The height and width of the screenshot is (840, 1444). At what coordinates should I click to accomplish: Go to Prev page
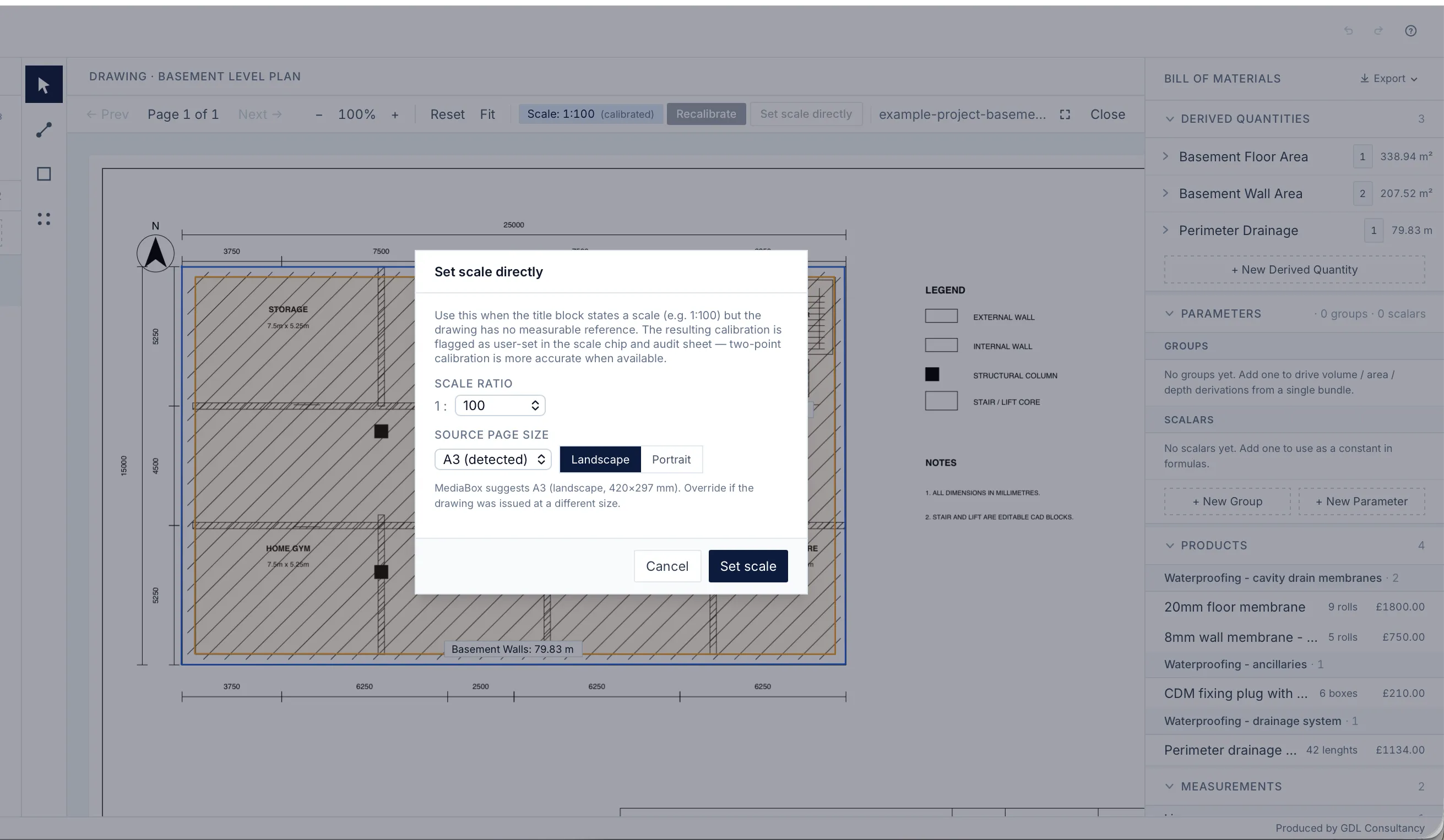[x=107, y=114]
